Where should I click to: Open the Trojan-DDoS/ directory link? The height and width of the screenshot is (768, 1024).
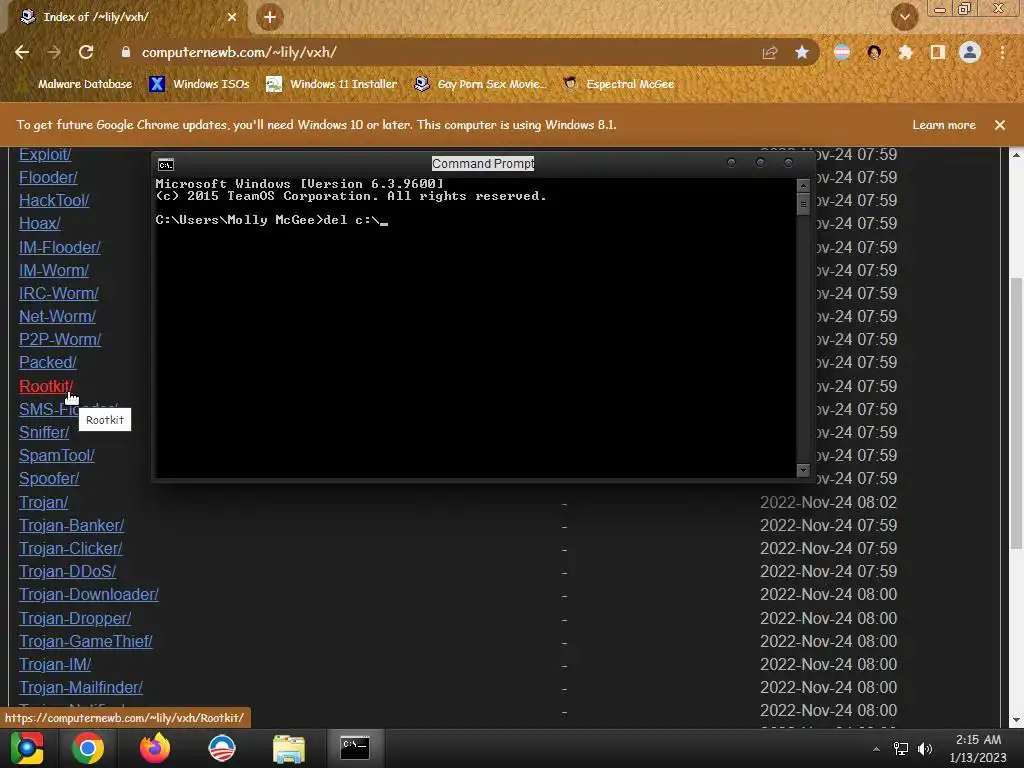[x=67, y=571]
